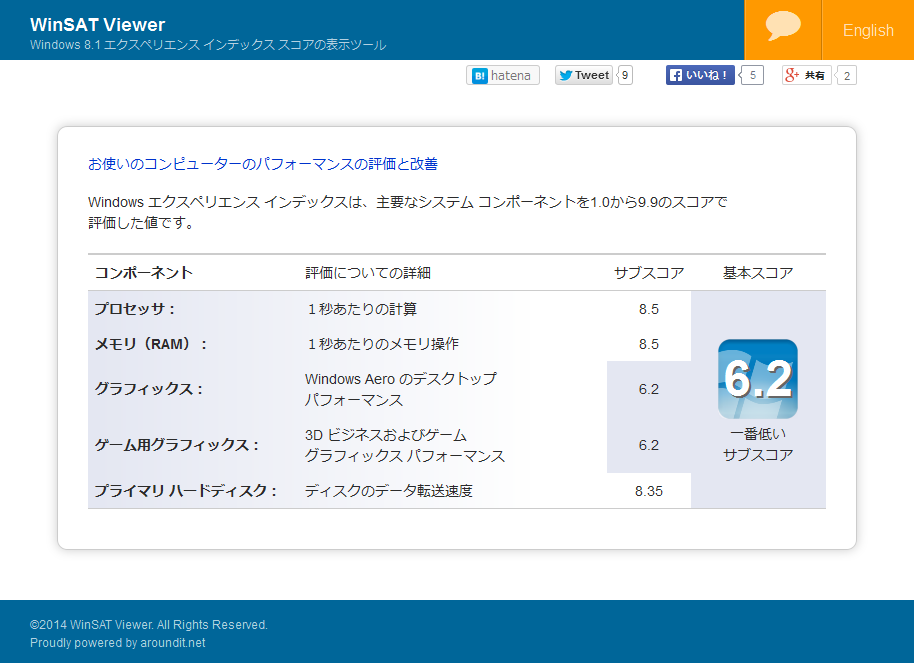Open the tweet count bubble showing 9
The image size is (914, 663).
click(625, 75)
